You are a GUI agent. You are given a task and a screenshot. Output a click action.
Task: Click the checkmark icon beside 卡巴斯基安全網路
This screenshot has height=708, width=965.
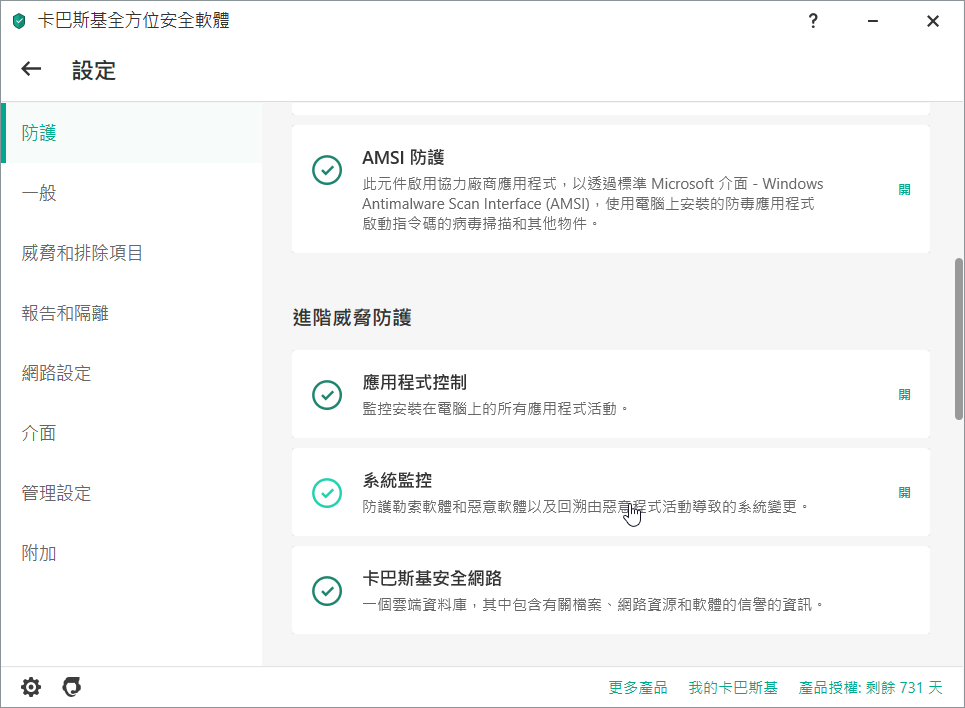[x=327, y=590]
